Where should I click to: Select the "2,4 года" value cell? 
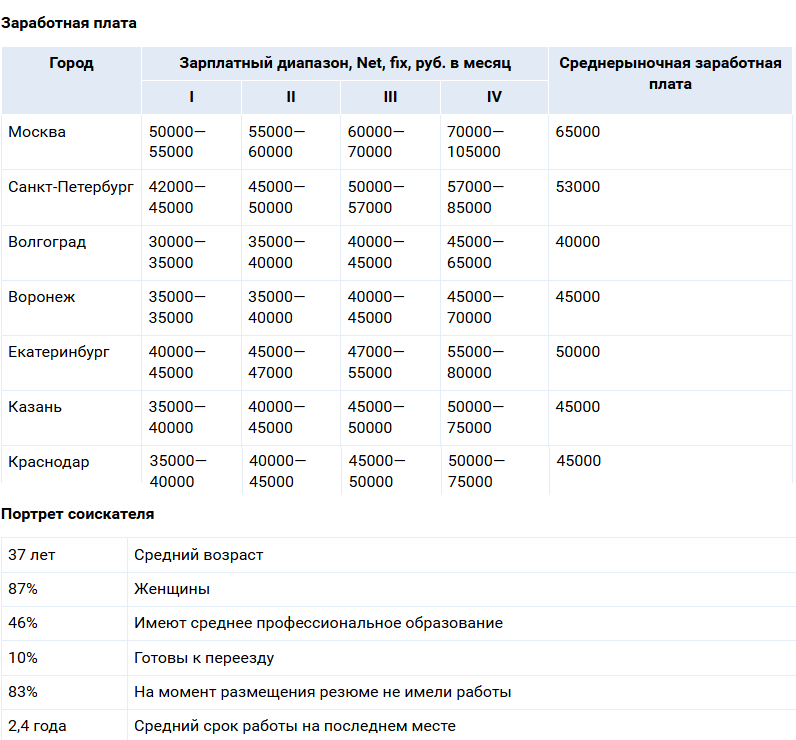(x=37, y=726)
